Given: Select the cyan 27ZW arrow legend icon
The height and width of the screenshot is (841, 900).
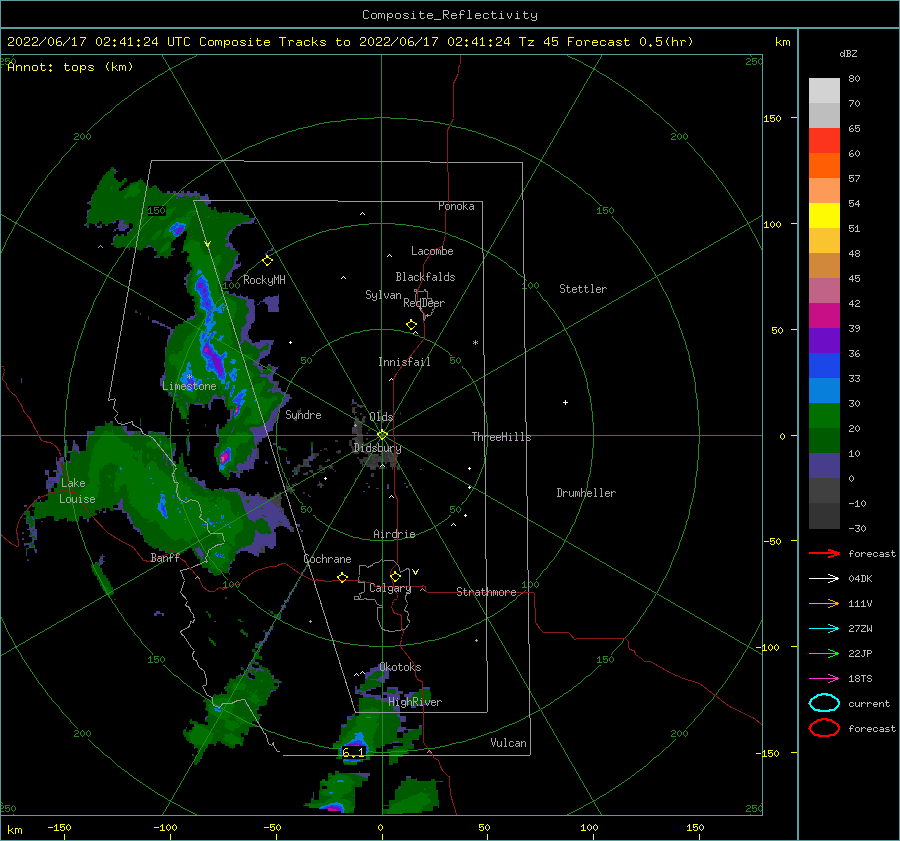Looking at the screenshot, I should (x=824, y=629).
